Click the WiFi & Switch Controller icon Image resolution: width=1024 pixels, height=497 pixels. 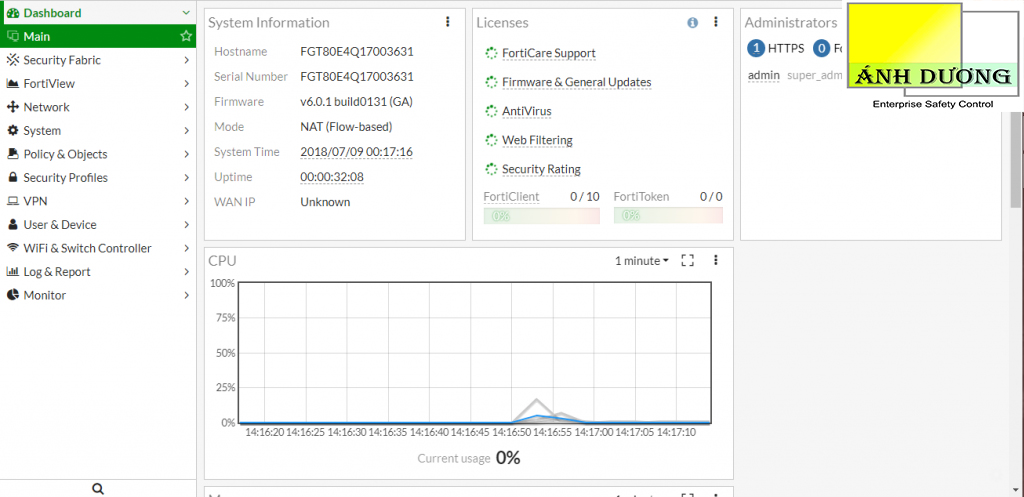pyautogui.click(x=12, y=248)
